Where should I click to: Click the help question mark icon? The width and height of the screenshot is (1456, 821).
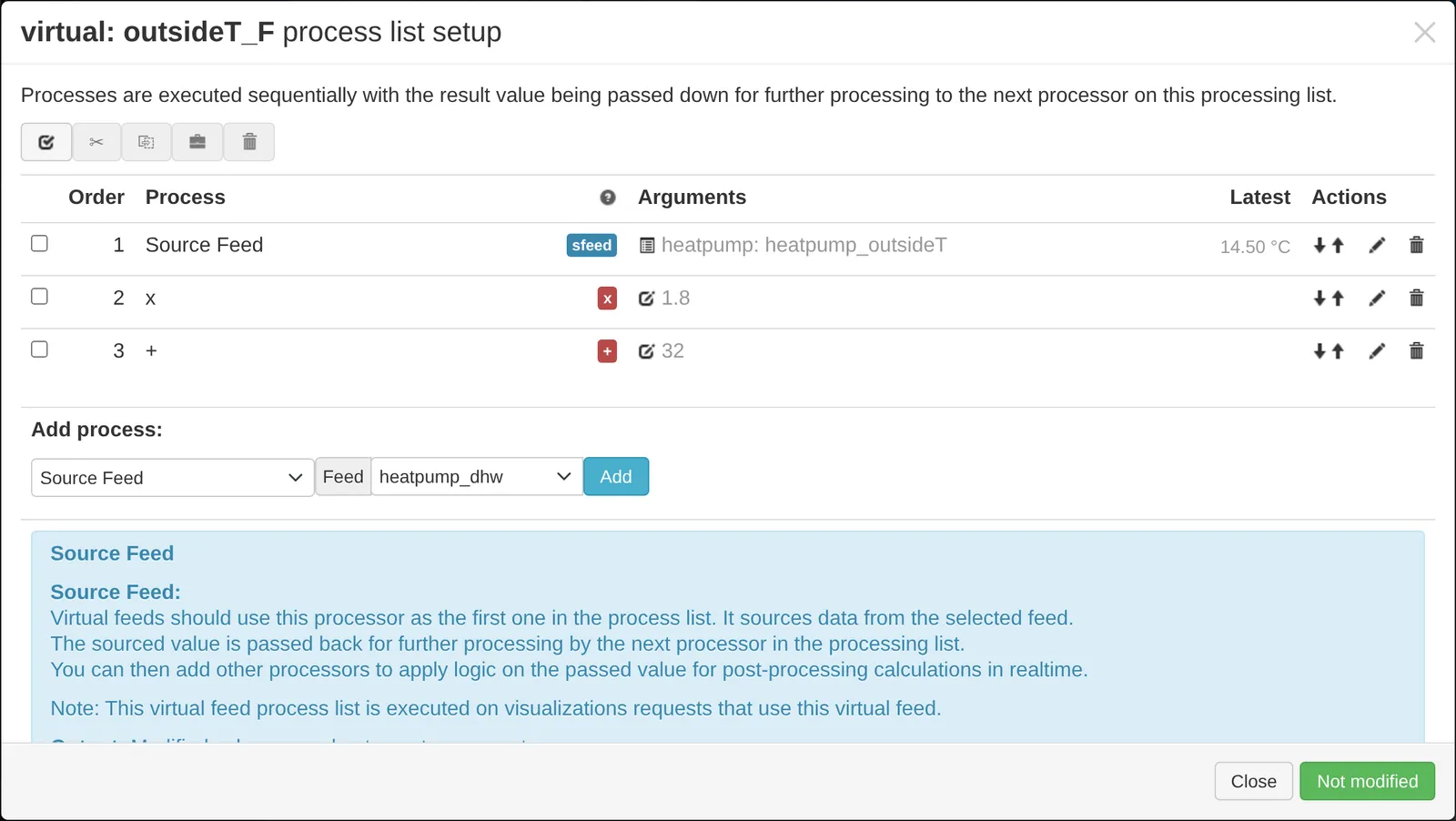(608, 198)
